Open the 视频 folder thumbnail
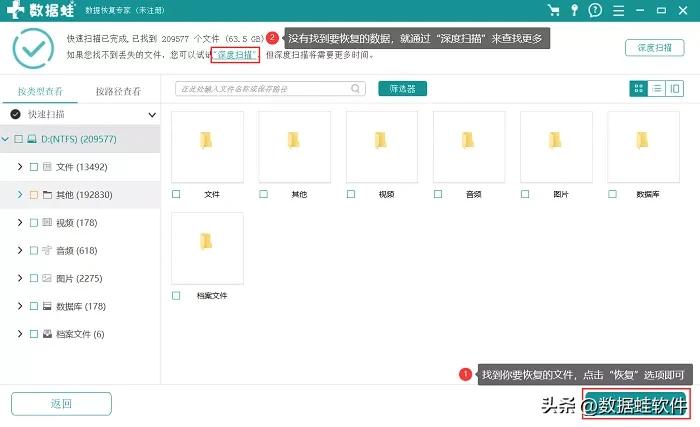This screenshot has width=700, height=427. 382,147
